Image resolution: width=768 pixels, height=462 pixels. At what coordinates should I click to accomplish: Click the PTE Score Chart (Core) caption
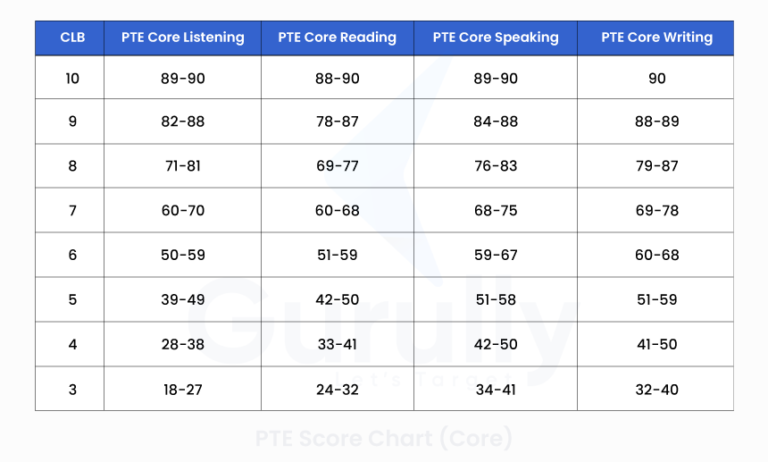[384, 438]
